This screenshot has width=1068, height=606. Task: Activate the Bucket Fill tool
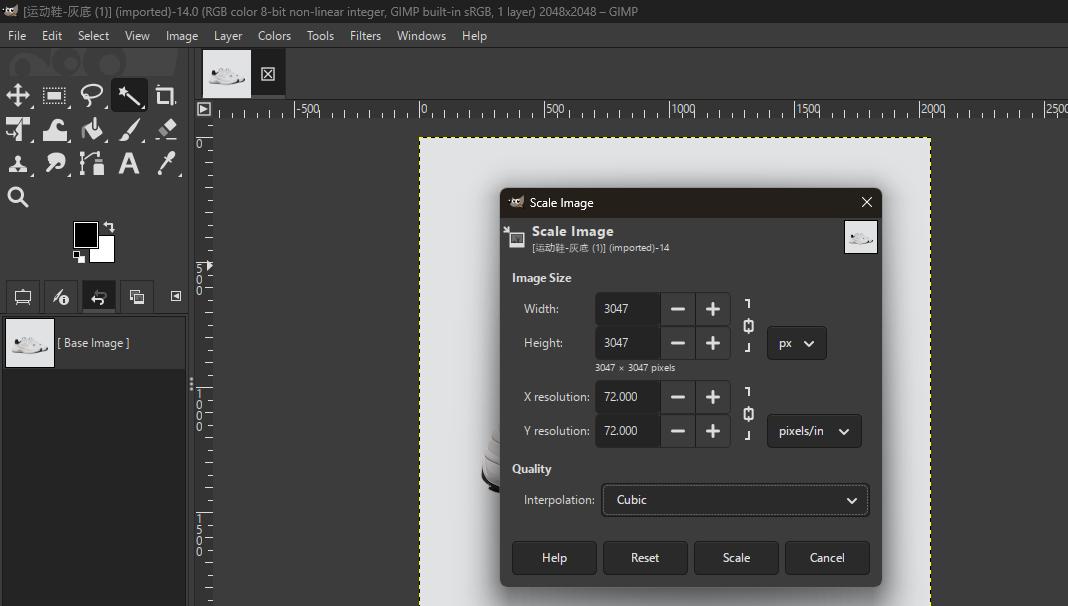(92, 129)
